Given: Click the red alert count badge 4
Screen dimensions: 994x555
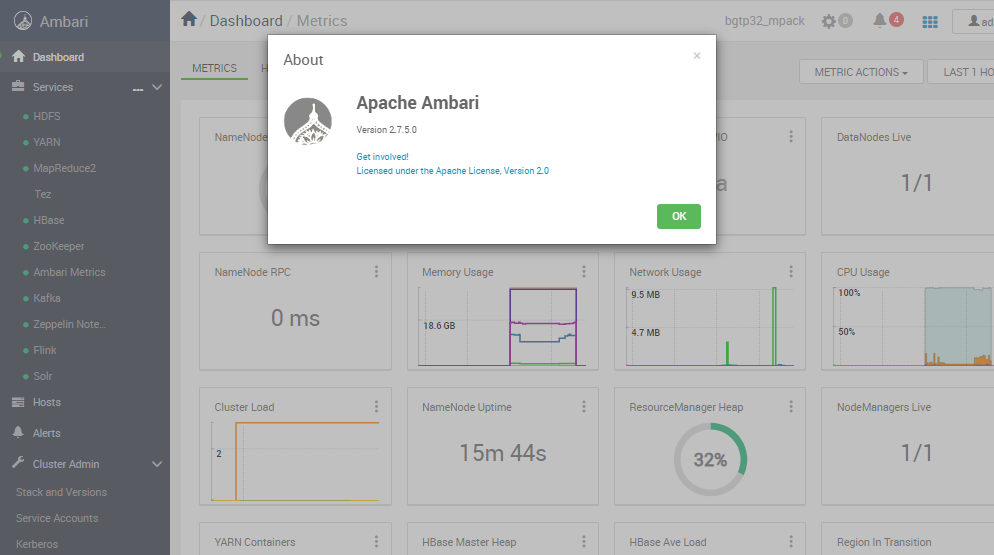Looking at the screenshot, I should 896,20.
